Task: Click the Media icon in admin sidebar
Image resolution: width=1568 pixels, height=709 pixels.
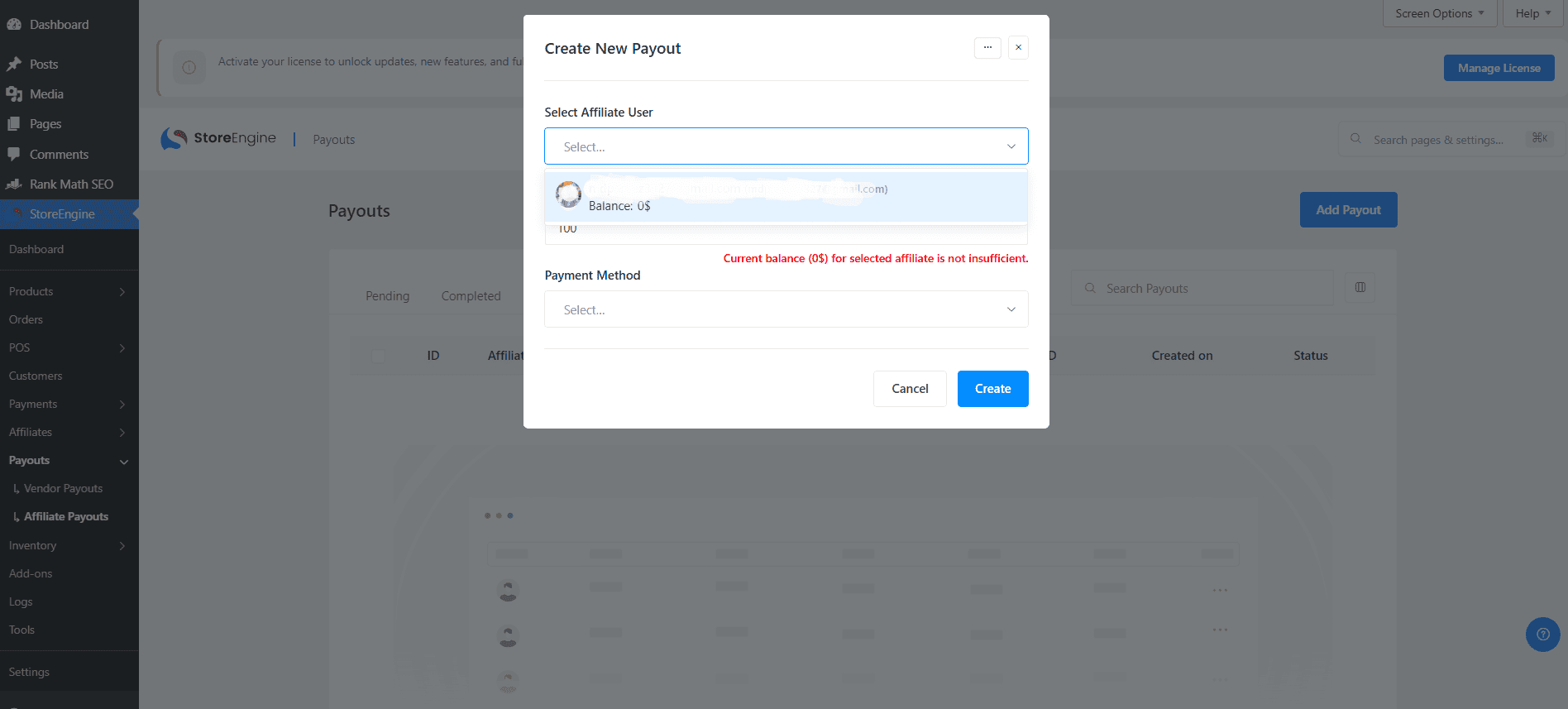Action: click(x=14, y=94)
